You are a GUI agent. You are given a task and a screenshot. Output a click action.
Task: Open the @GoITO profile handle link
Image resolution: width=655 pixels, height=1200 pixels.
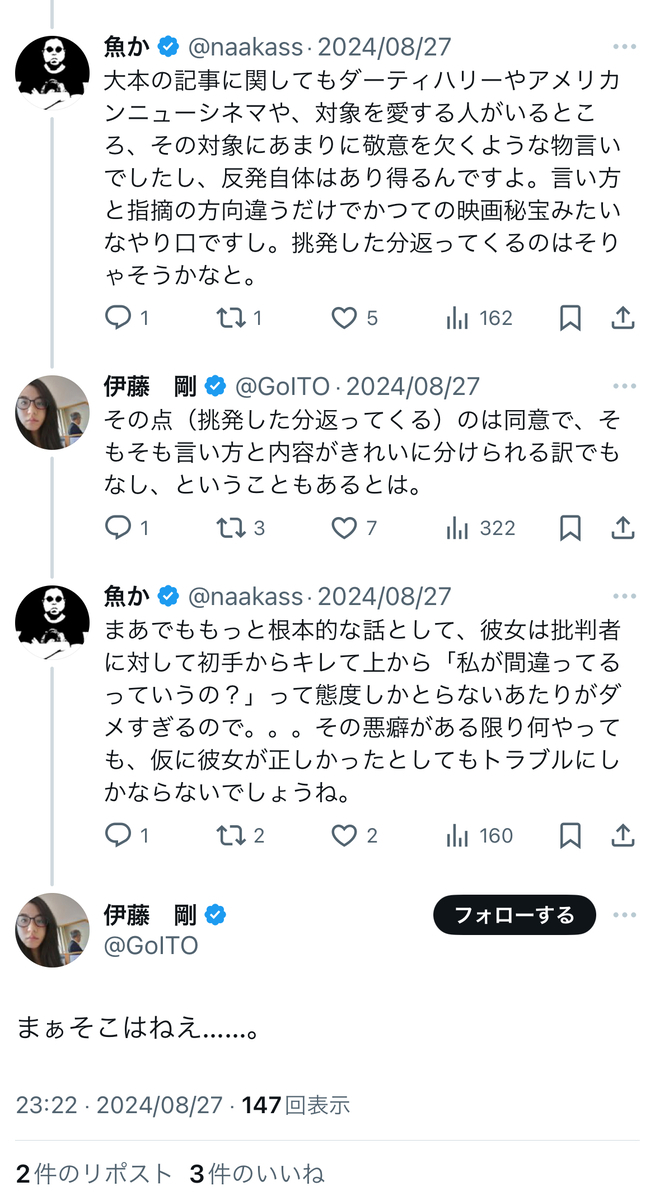coord(151,945)
